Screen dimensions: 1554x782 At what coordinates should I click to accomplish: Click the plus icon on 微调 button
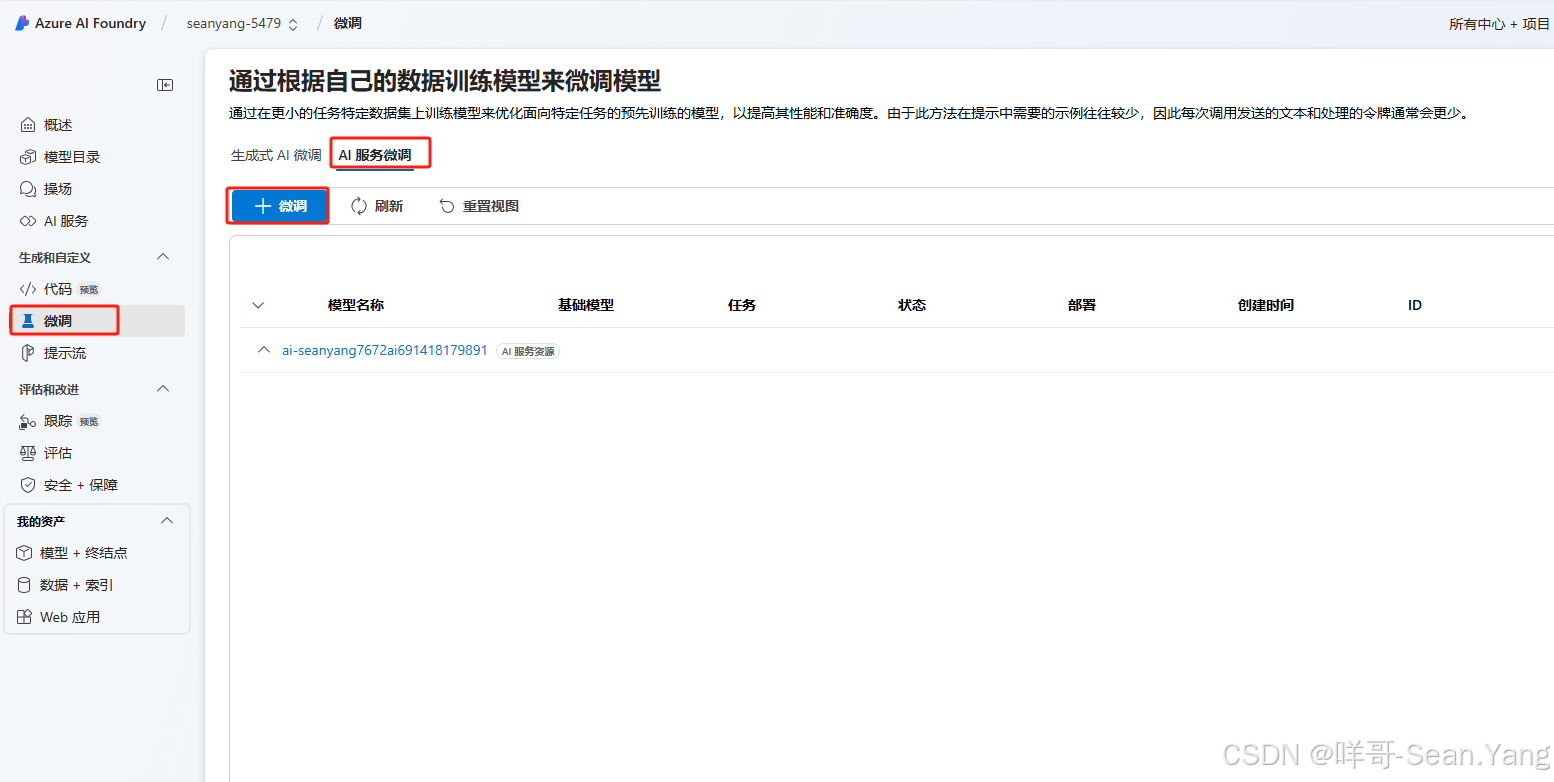263,206
